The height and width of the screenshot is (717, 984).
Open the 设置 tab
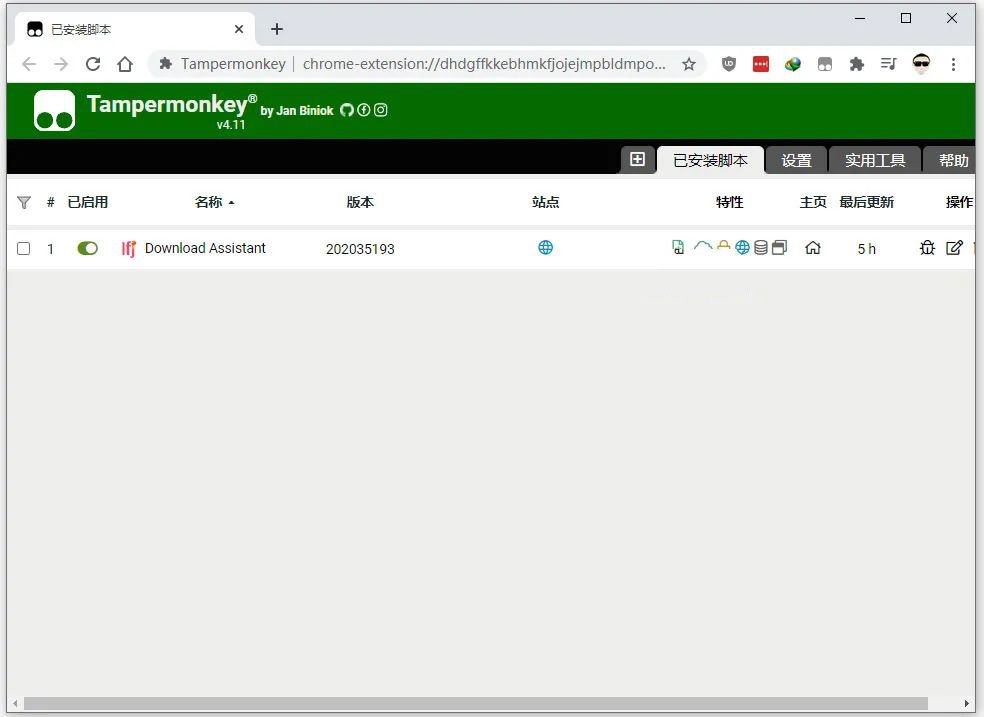[796, 161]
